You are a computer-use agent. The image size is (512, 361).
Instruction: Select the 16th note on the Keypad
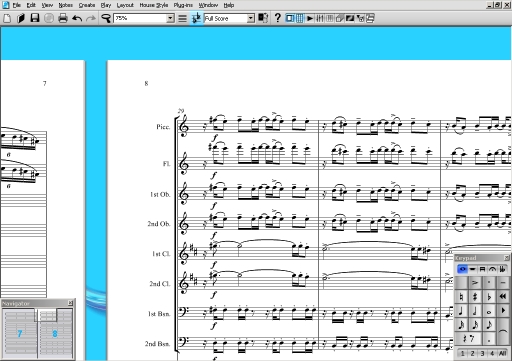pos(475,325)
